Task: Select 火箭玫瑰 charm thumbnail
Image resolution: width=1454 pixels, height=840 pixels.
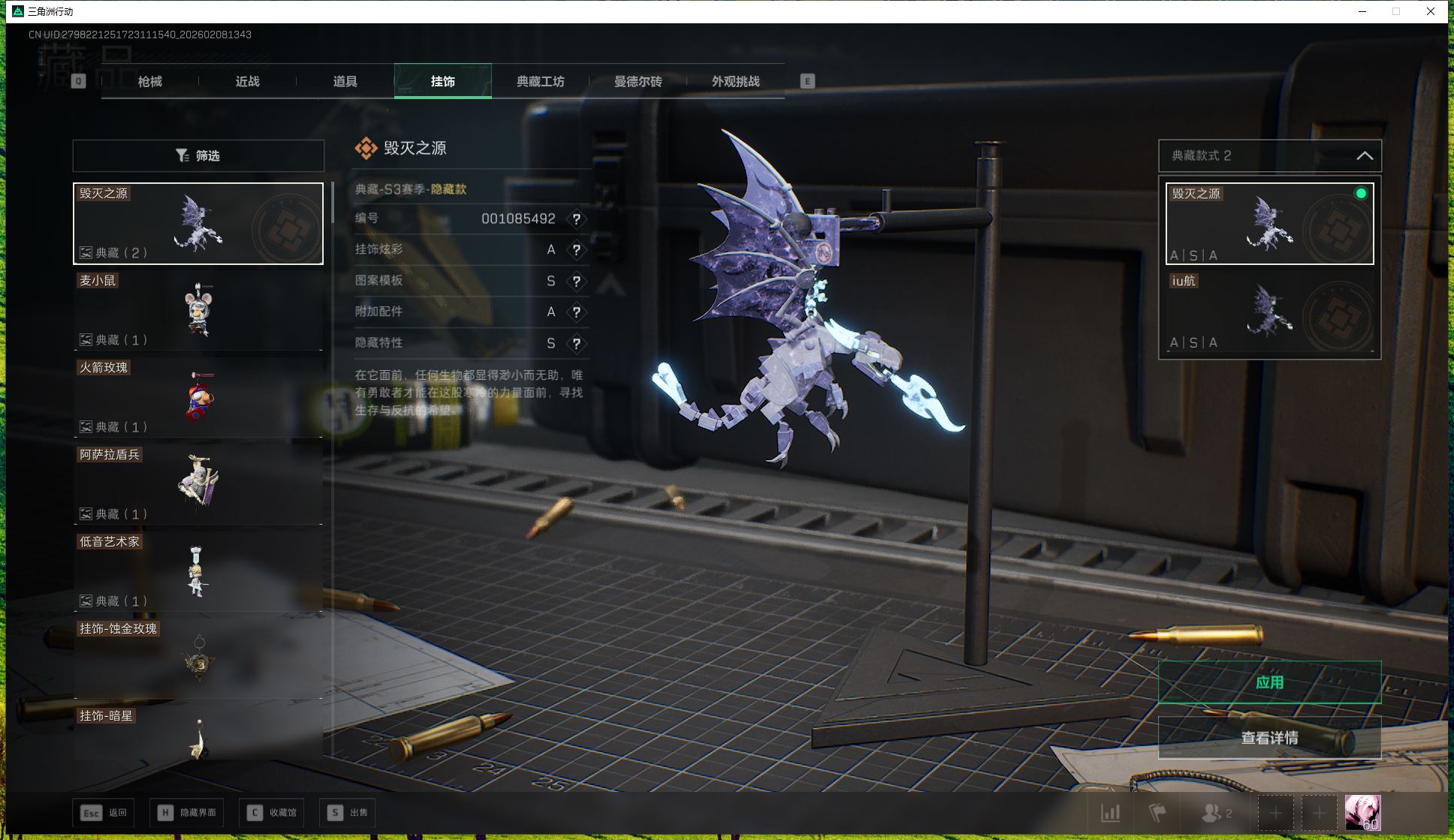Action: [198, 398]
